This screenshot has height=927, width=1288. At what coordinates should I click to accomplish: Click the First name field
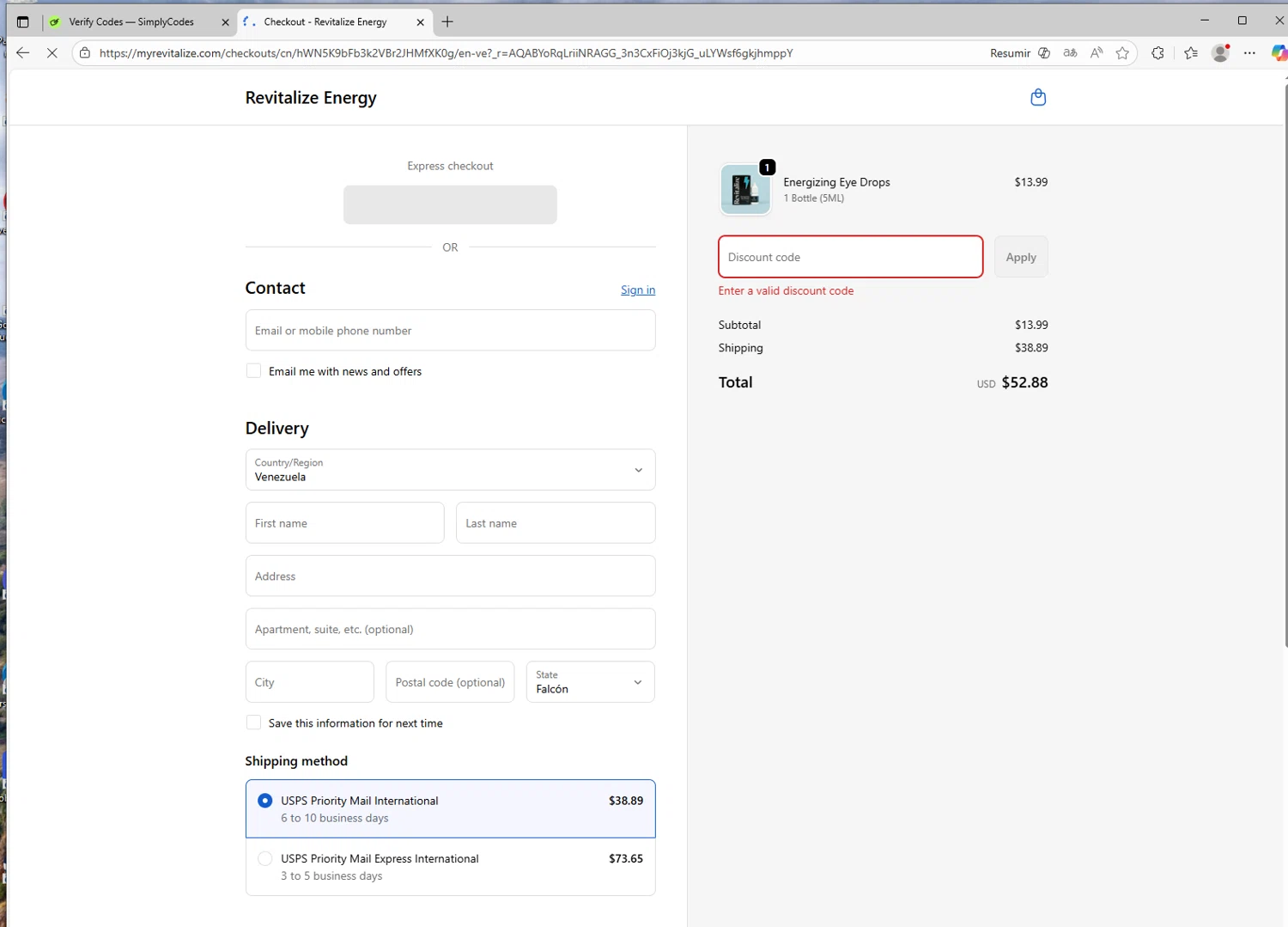click(344, 523)
